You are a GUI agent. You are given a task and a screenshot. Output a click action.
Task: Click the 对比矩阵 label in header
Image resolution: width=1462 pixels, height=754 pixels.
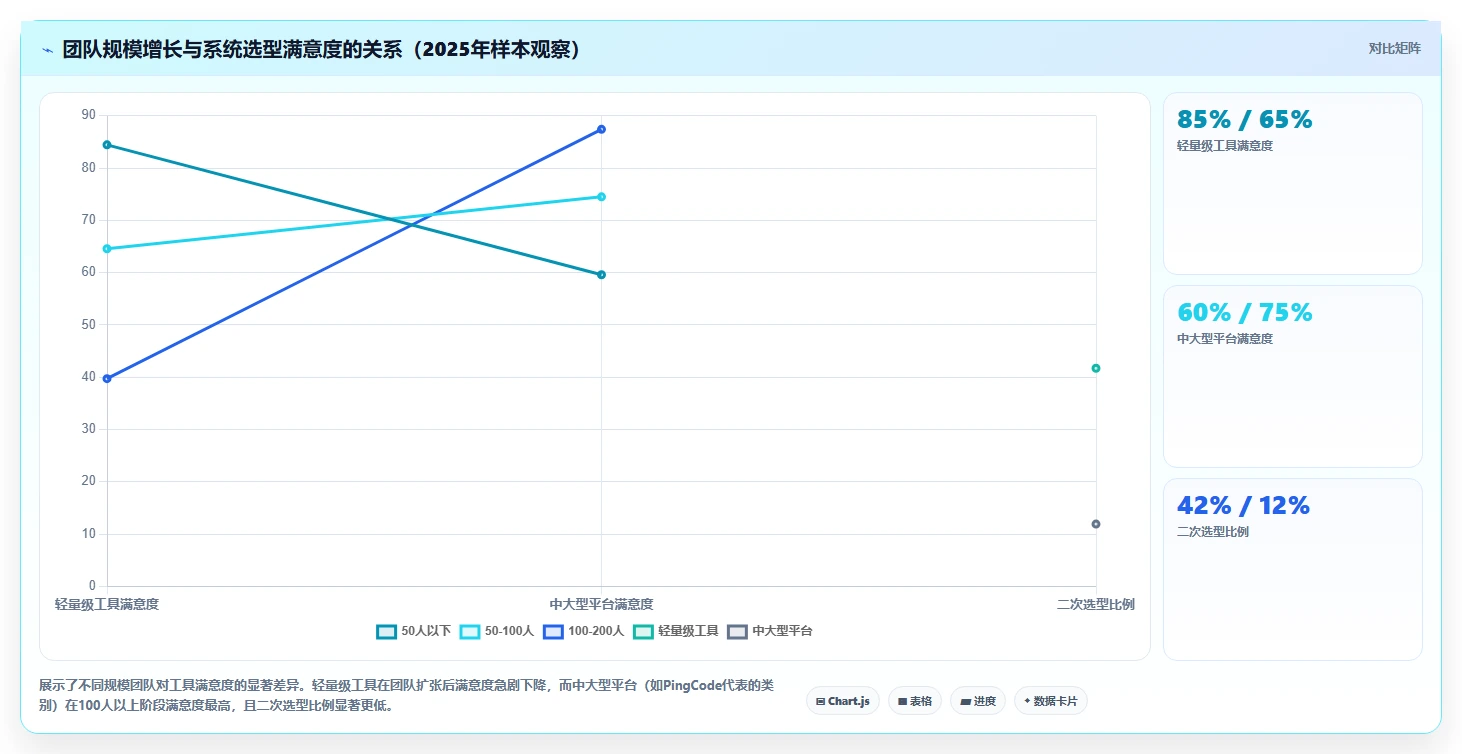click(1394, 48)
